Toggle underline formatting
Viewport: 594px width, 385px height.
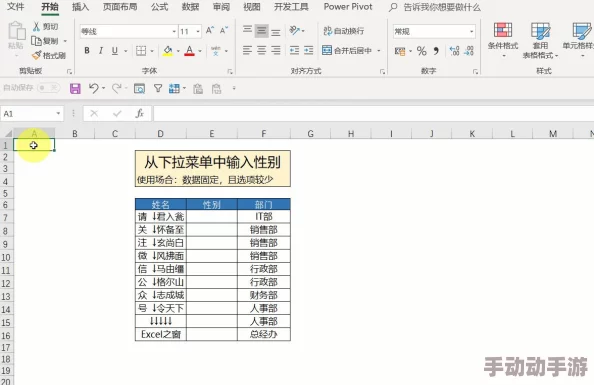tap(115, 50)
